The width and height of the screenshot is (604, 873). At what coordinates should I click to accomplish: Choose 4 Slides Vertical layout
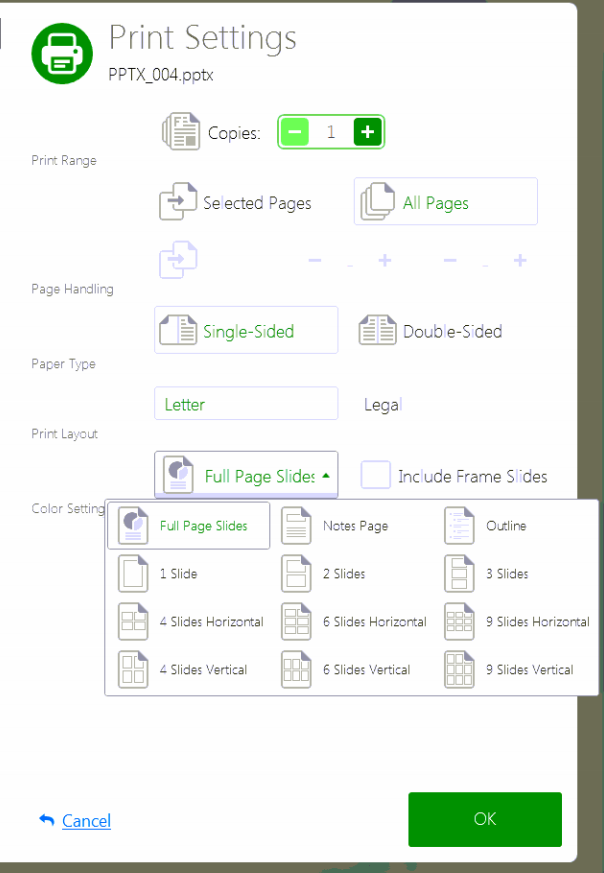(189, 669)
